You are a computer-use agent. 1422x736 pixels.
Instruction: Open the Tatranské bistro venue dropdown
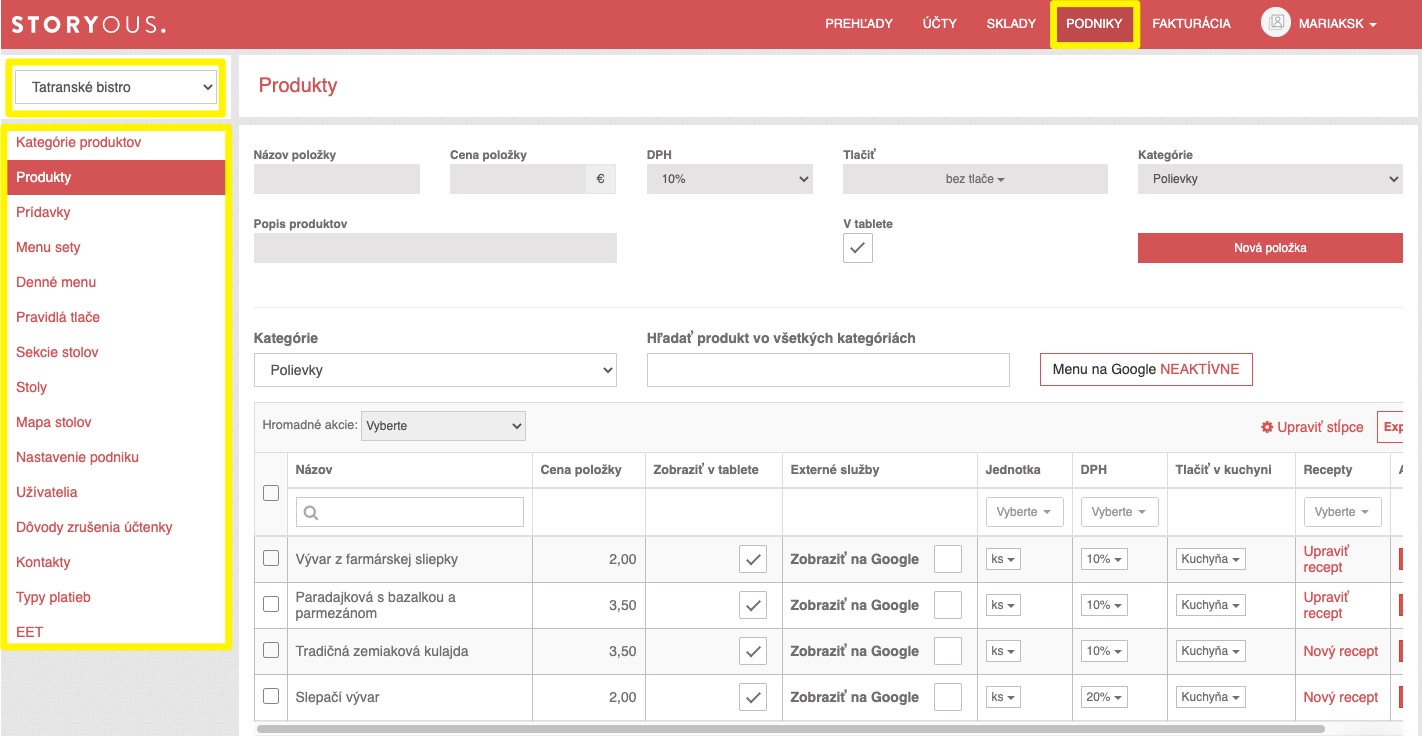pos(116,87)
